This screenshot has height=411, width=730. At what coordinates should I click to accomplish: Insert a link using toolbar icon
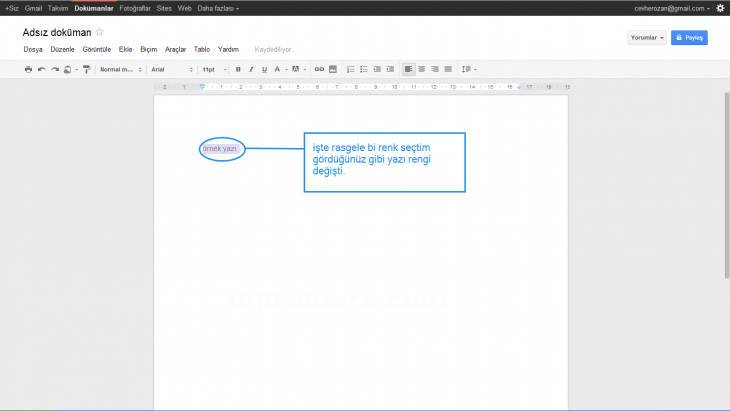click(x=319, y=69)
